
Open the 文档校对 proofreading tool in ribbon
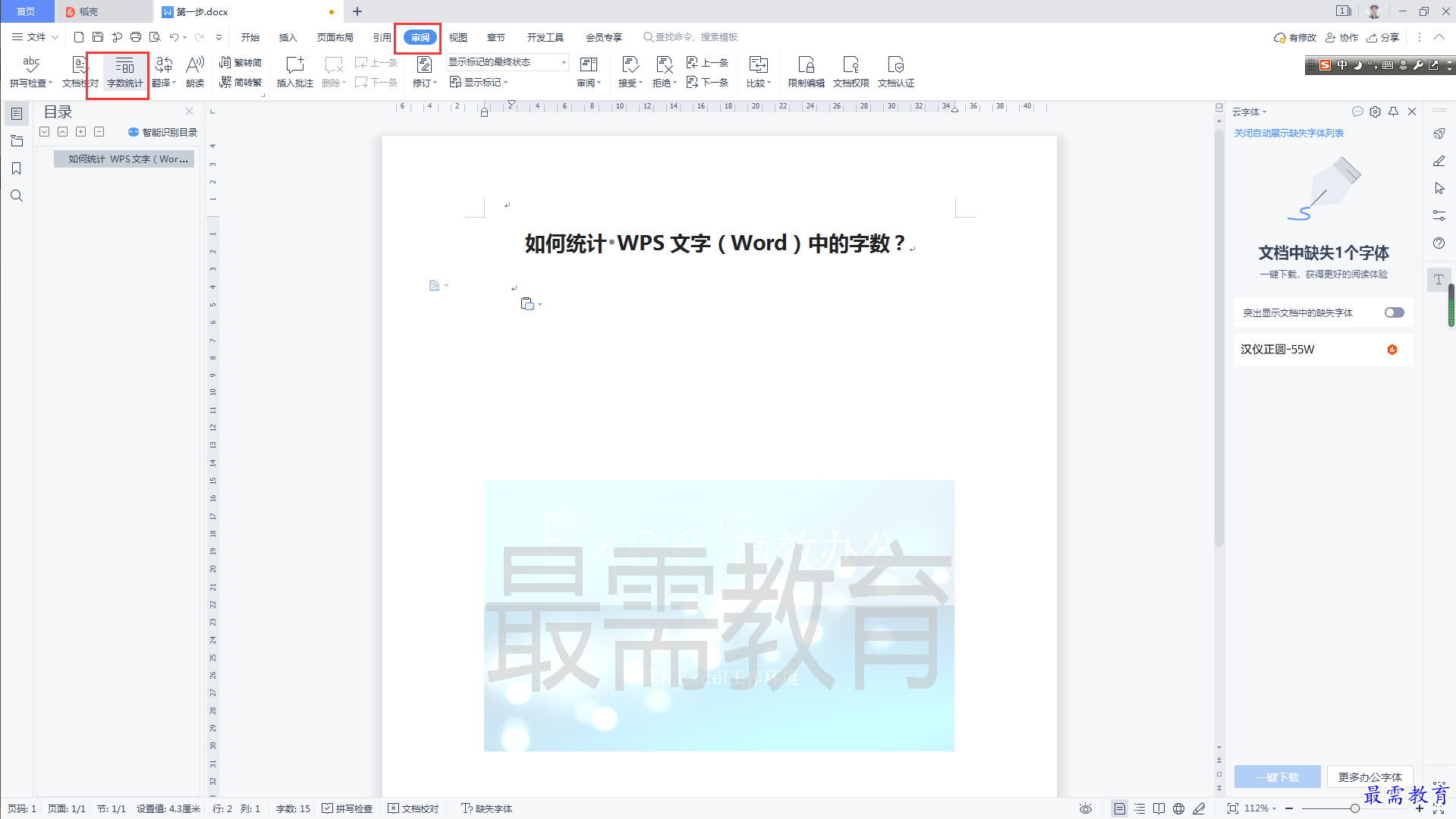(x=80, y=72)
